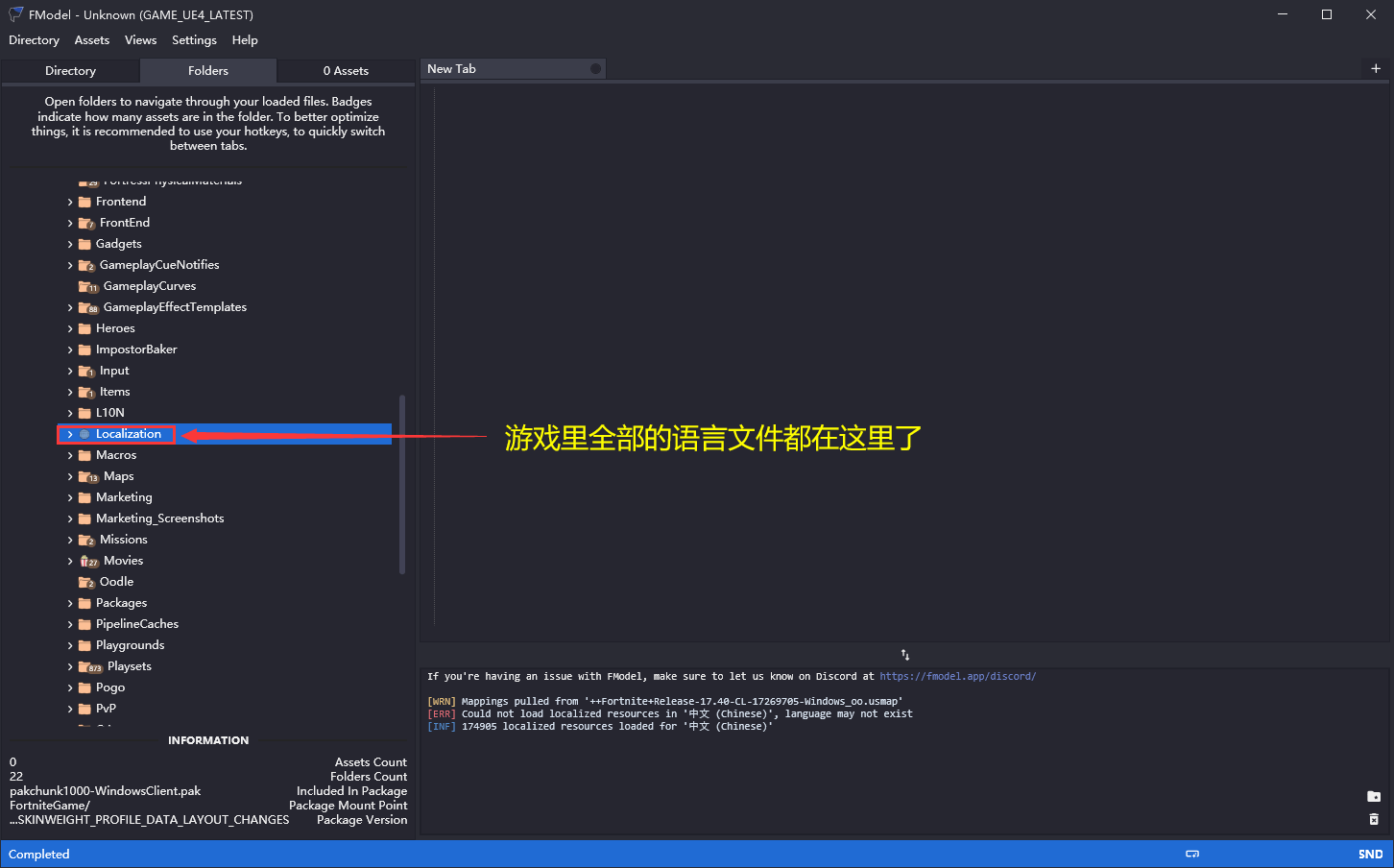
Task: Expand the PvP folder chevron
Action: 70,709
